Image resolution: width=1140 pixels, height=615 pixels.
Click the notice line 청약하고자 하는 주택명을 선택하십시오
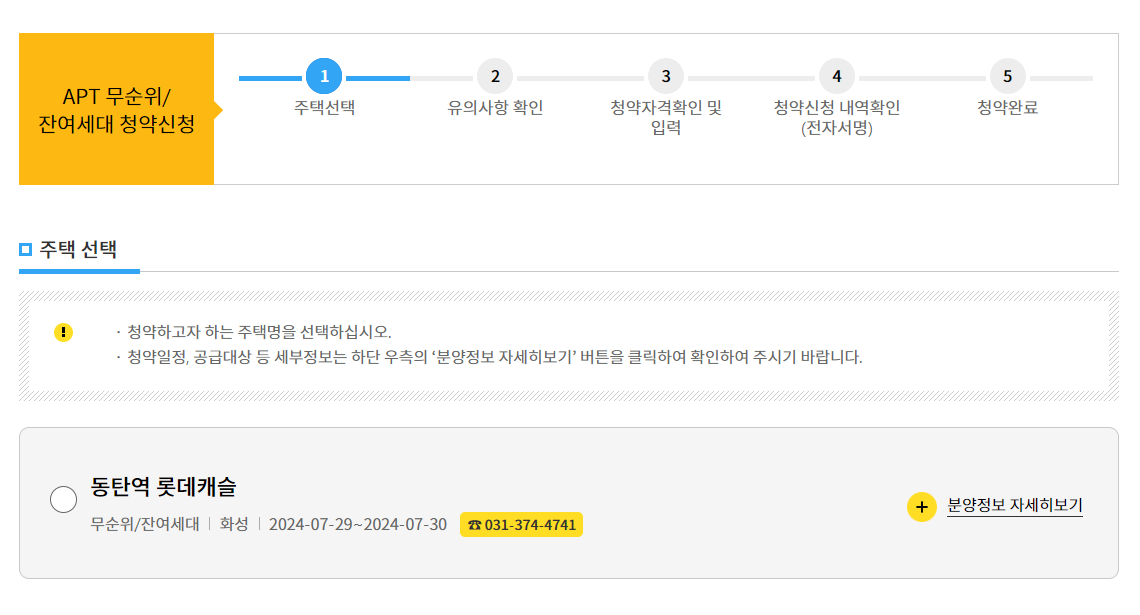[260, 332]
